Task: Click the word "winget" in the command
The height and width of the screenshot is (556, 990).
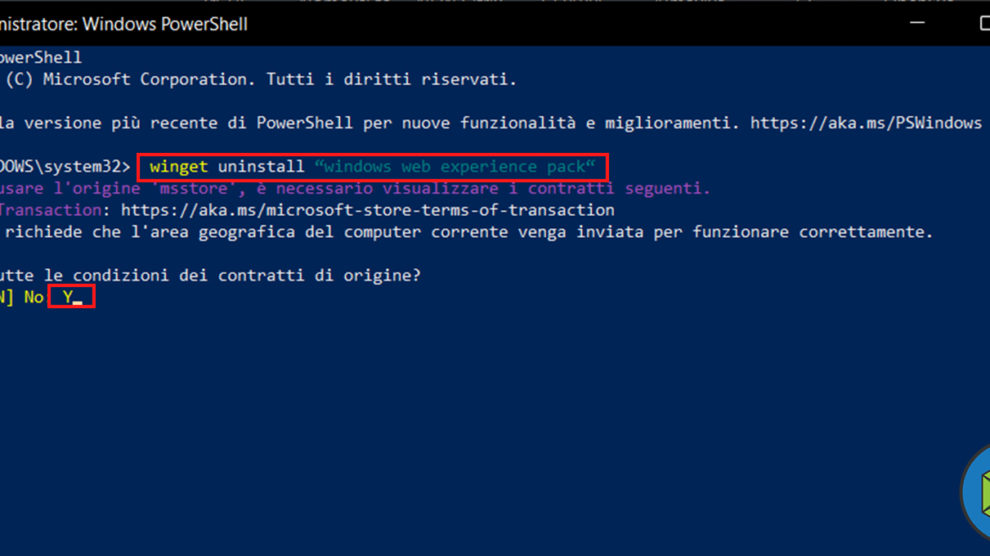Action: pyautogui.click(x=179, y=166)
